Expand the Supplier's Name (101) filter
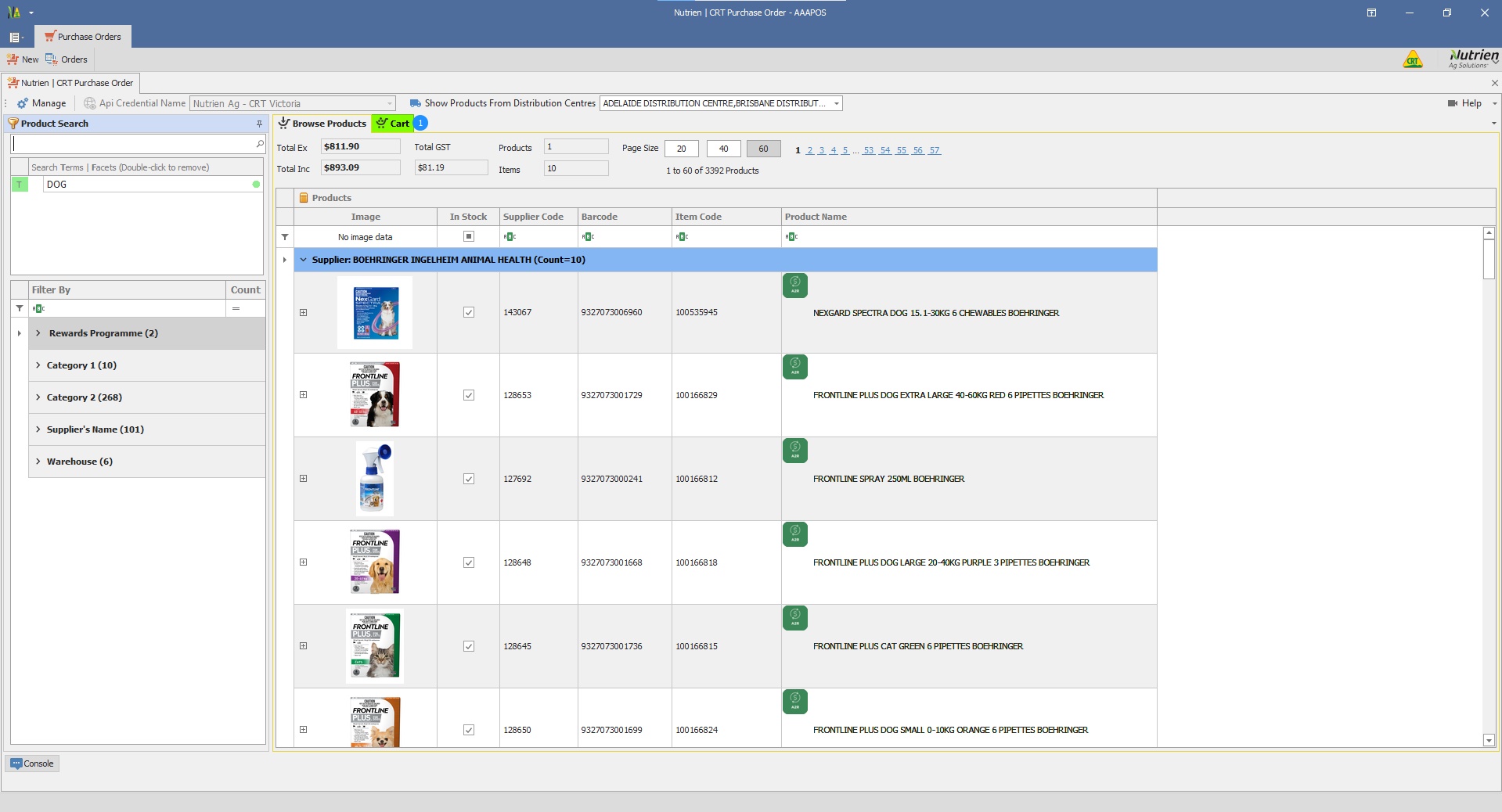 pos(38,429)
